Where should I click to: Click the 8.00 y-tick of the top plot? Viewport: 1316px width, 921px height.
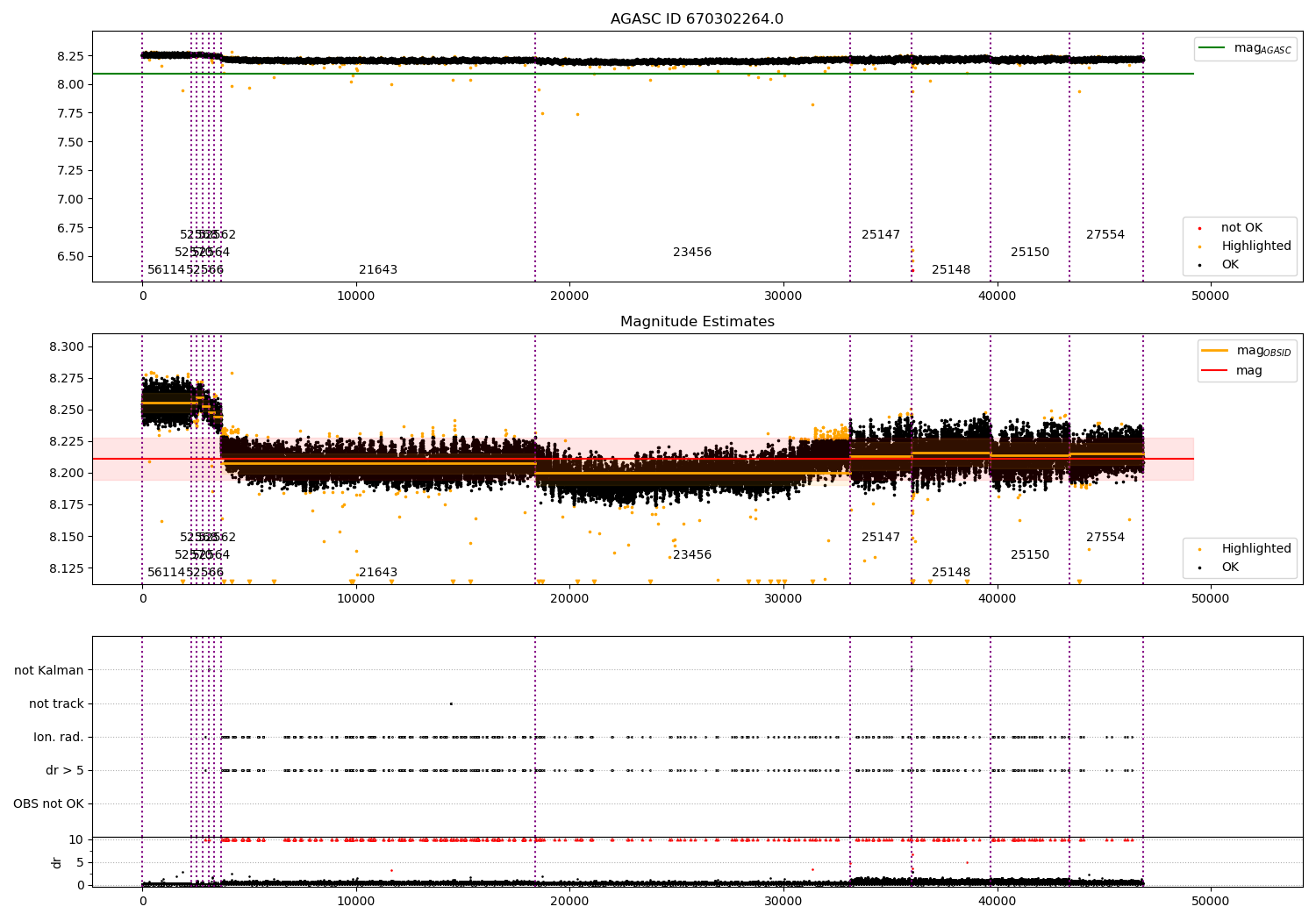click(x=70, y=84)
